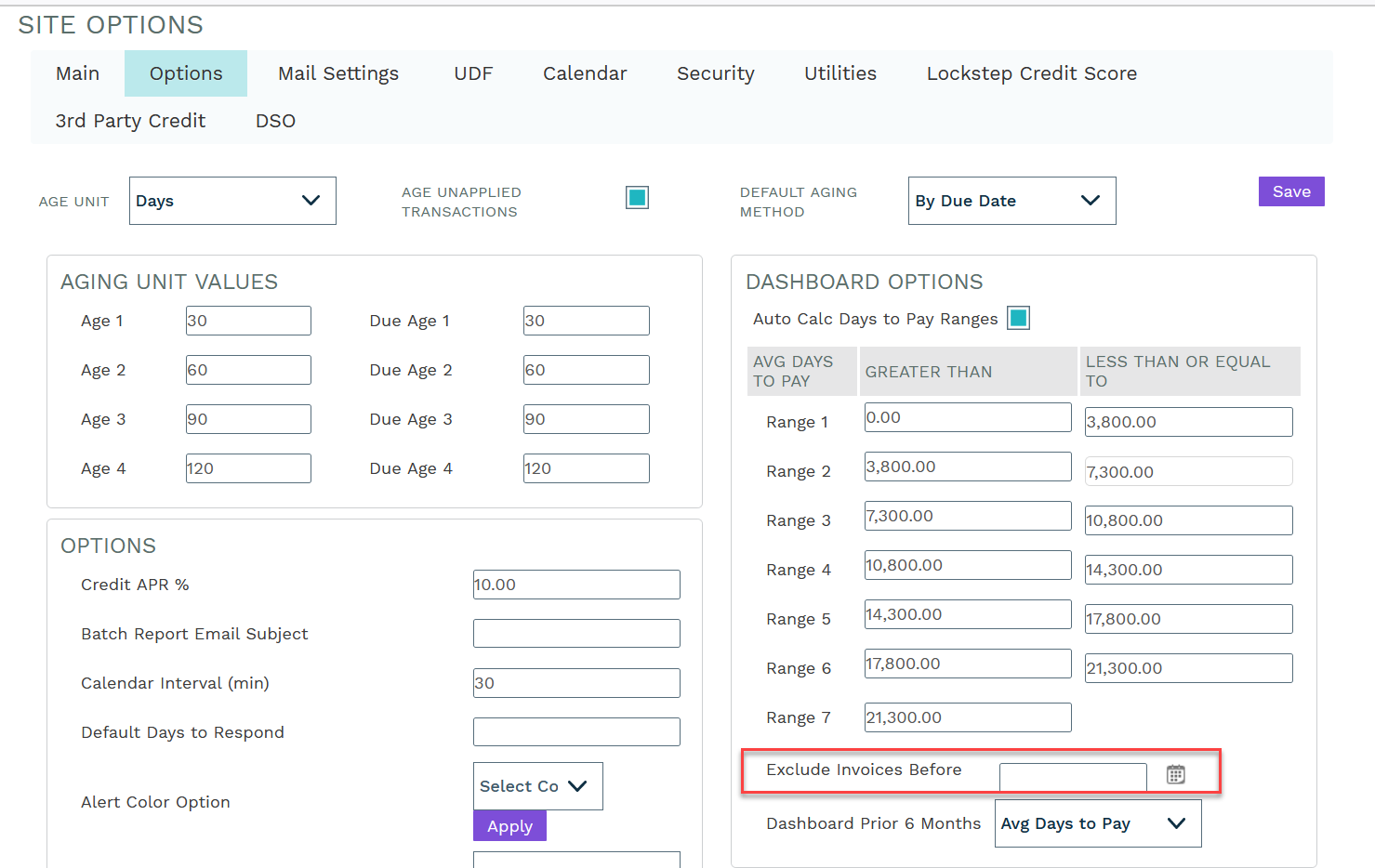The width and height of the screenshot is (1375, 868).
Task: Select the 3rd Party Credit tab
Action: click(x=130, y=121)
